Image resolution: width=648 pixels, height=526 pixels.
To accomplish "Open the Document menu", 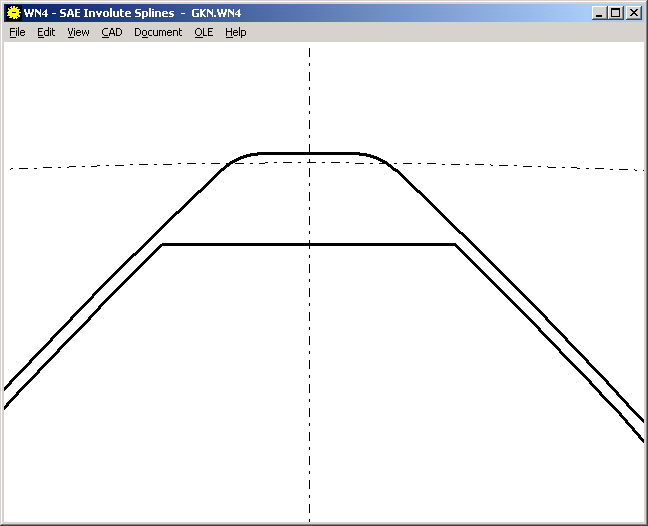I will 158,32.
